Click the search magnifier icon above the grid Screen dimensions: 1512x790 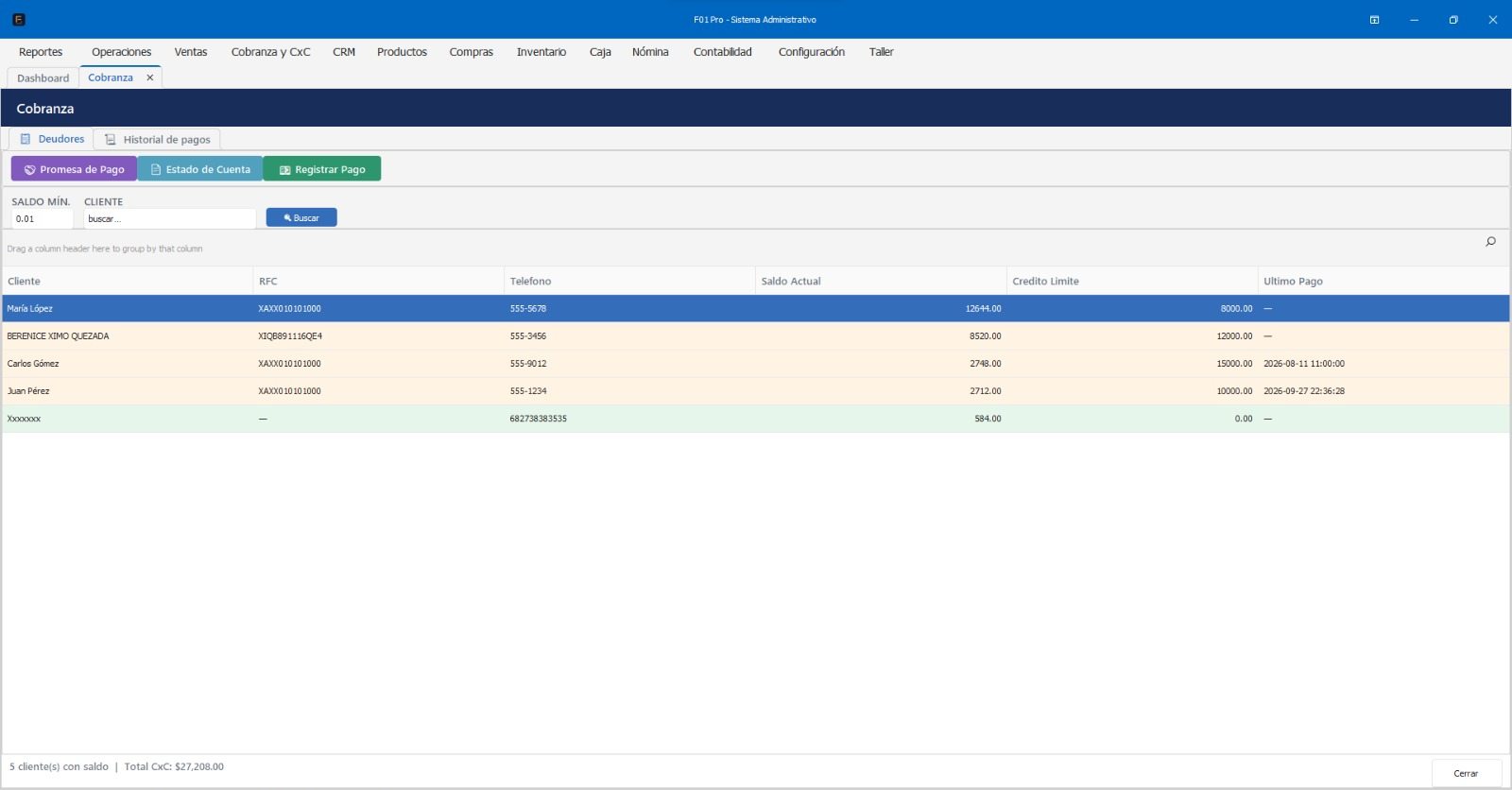(1490, 242)
